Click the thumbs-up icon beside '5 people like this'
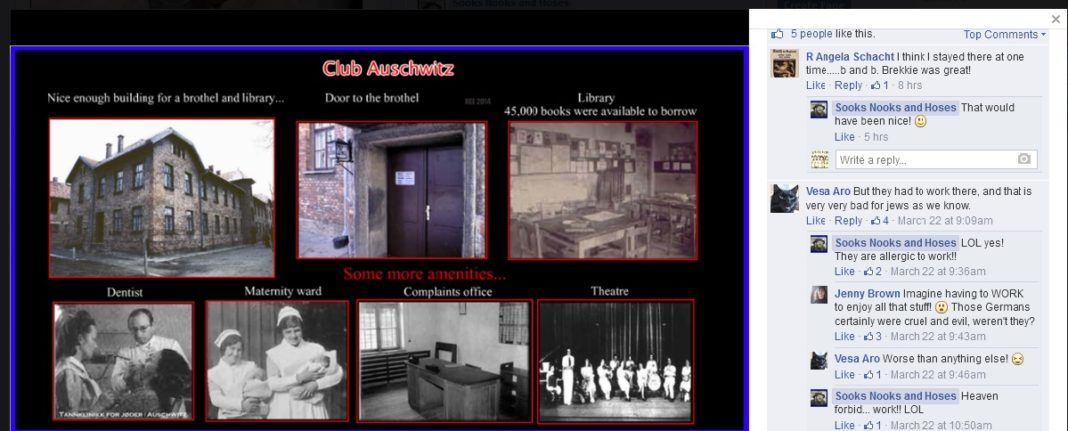 pyautogui.click(x=777, y=33)
